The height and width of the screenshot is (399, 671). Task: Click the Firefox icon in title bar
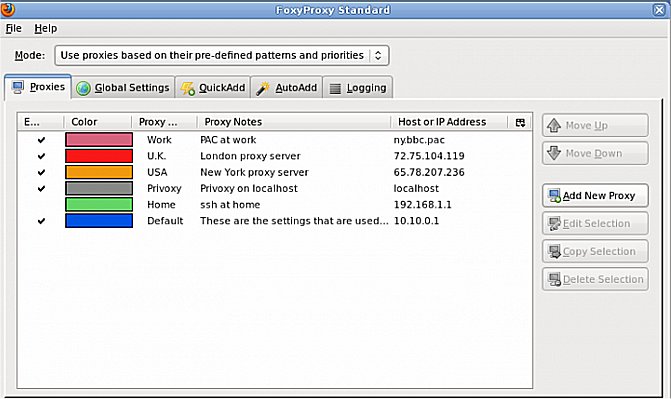(x=7, y=9)
